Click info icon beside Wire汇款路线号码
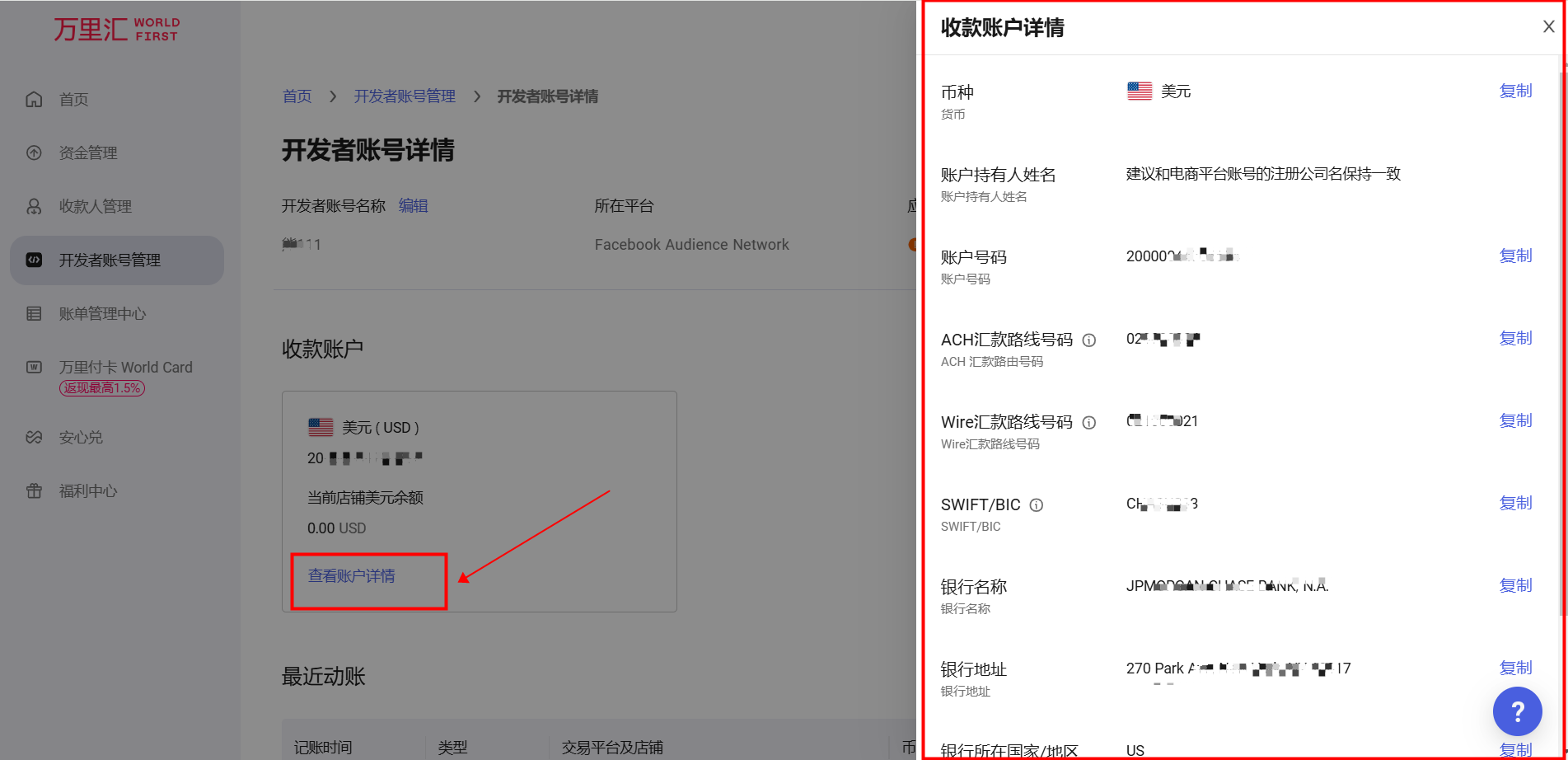Screen dimensions: 1568x760 [1088, 422]
